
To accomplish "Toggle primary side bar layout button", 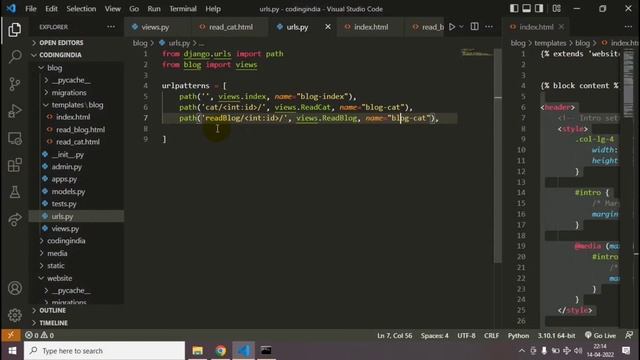I will (514, 8).
